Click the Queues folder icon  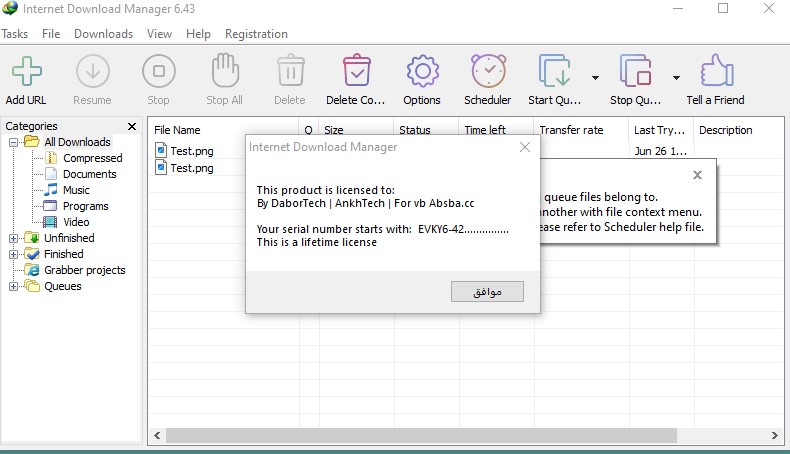click(x=32, y=286)
